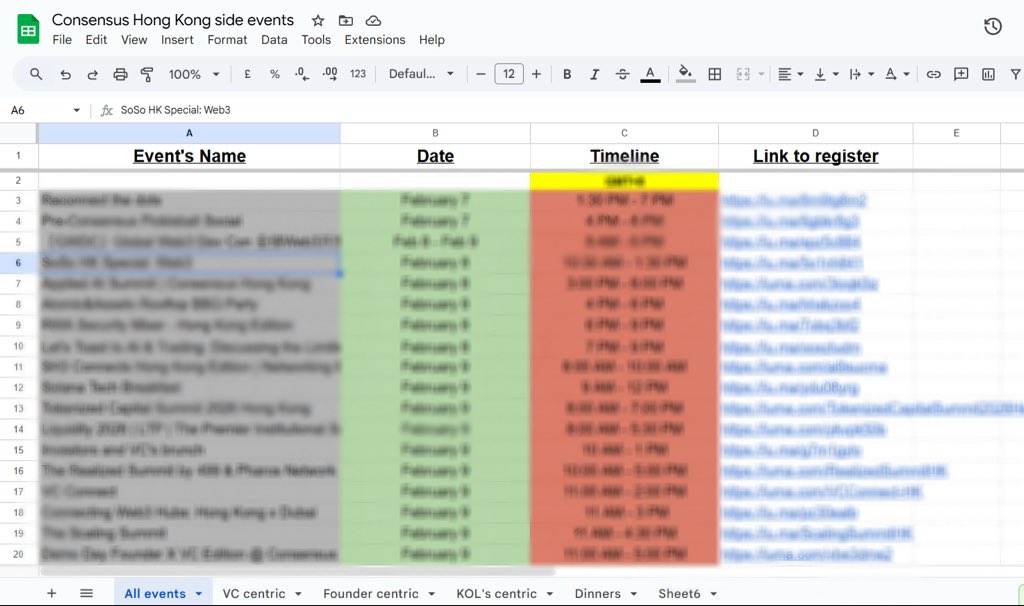Select column D header
This screenshot has width=1024, height=606.
coord(816,133)
